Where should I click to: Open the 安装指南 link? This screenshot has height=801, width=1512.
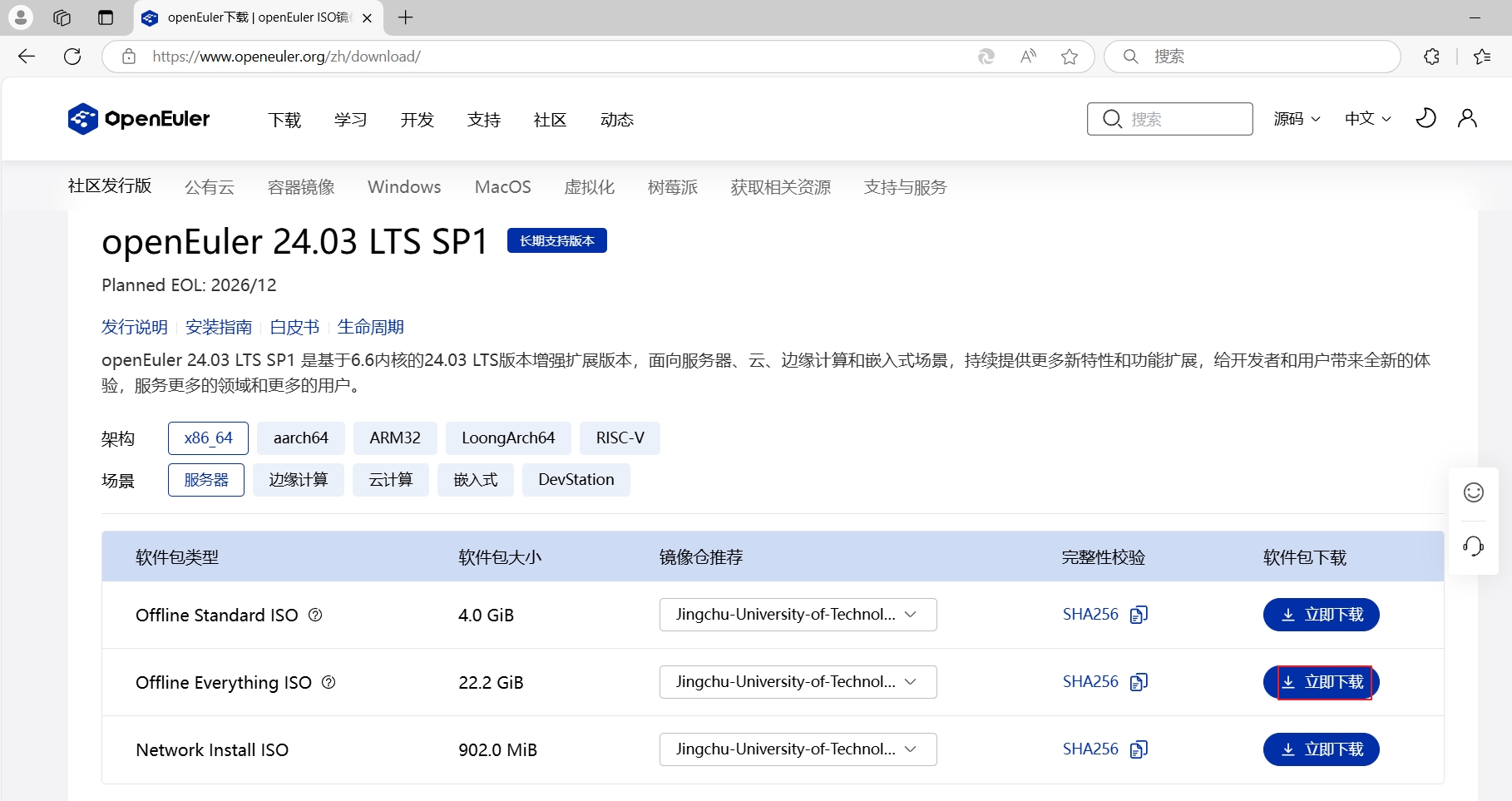coord(219,327)
